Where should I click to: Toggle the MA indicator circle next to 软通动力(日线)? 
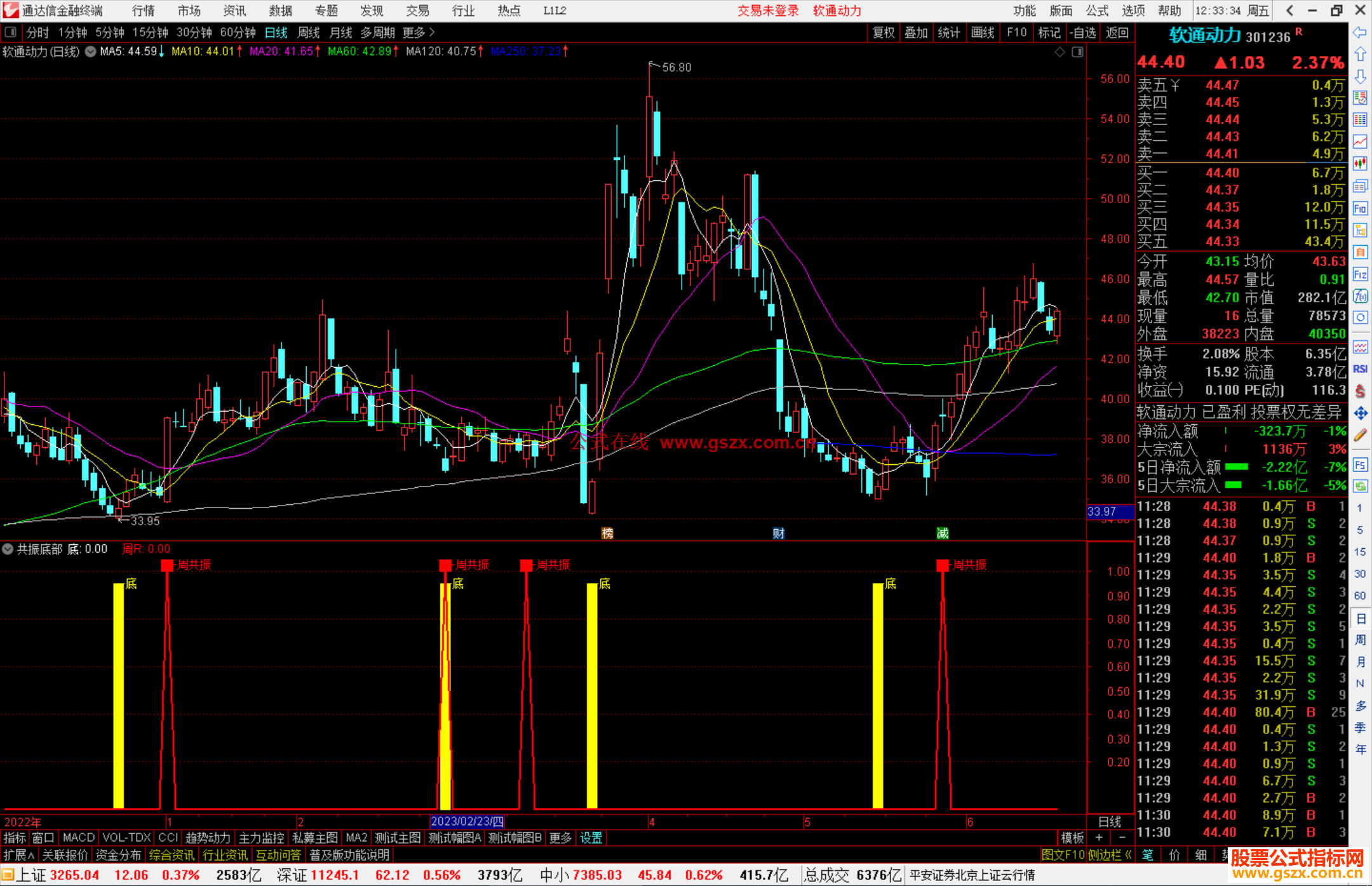91,51
